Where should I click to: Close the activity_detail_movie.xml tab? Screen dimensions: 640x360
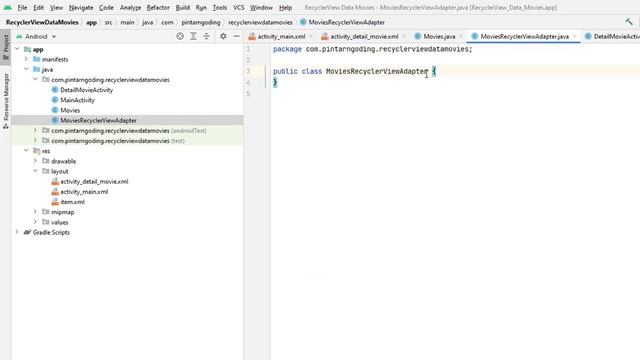[x=404, y=36]
